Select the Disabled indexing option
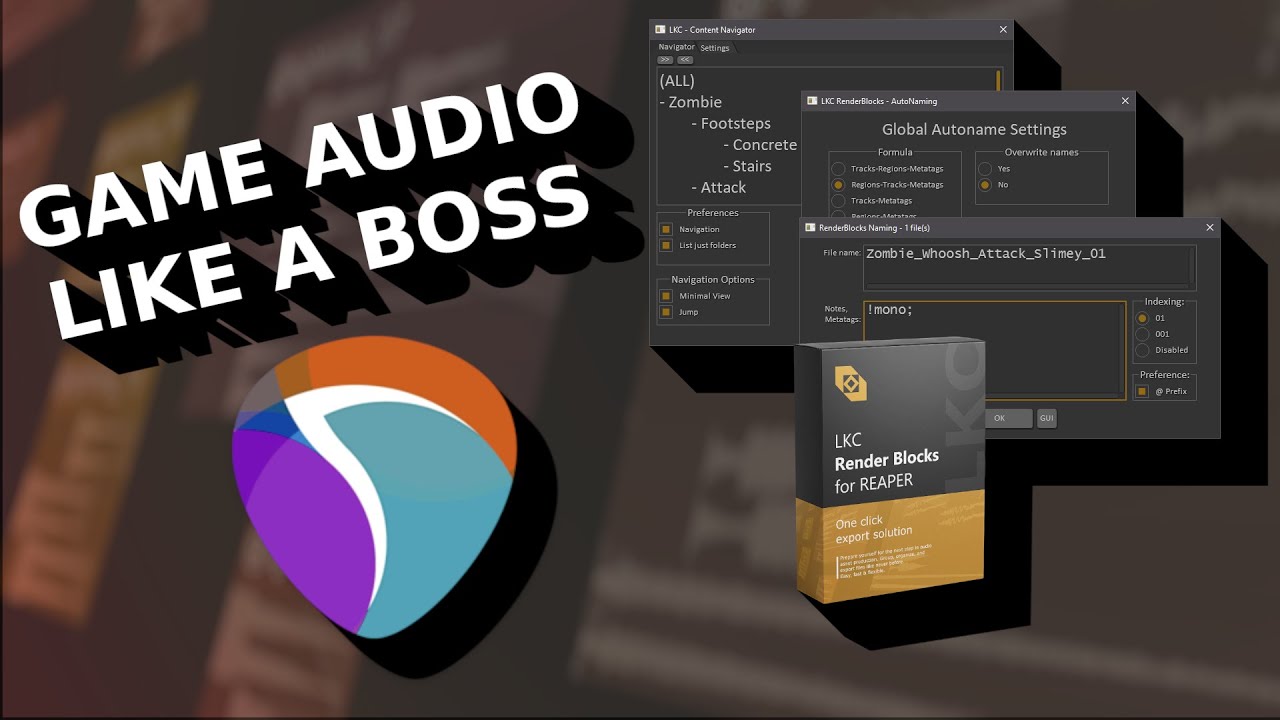This screenshot has width=1280, height=720. 1142,350
